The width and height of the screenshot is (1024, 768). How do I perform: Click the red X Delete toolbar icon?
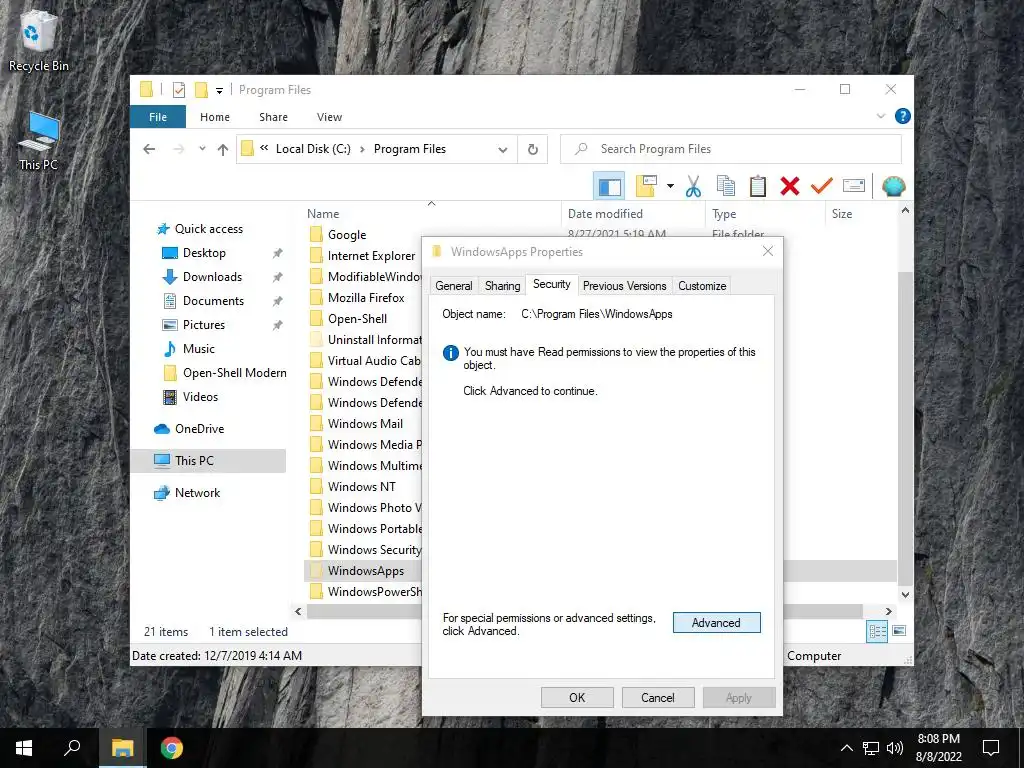790,187
